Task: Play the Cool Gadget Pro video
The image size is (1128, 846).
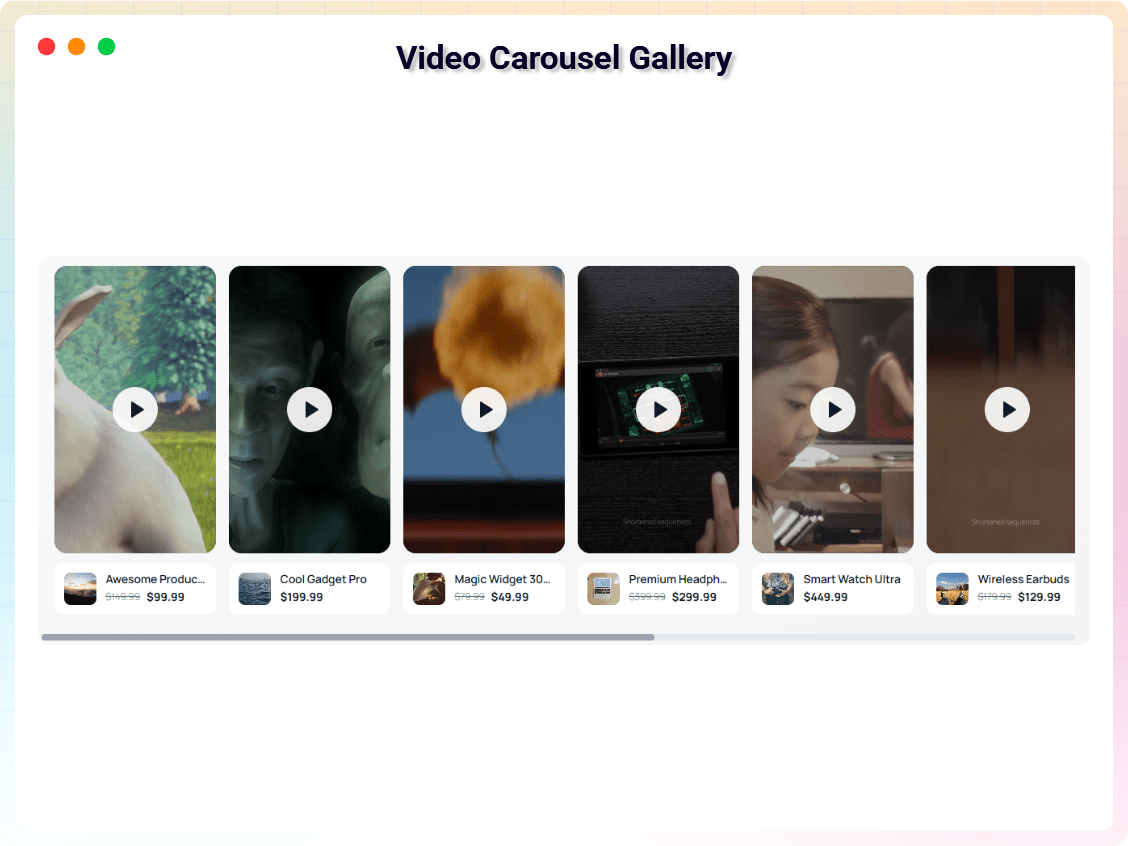Action: pos(309,409)
